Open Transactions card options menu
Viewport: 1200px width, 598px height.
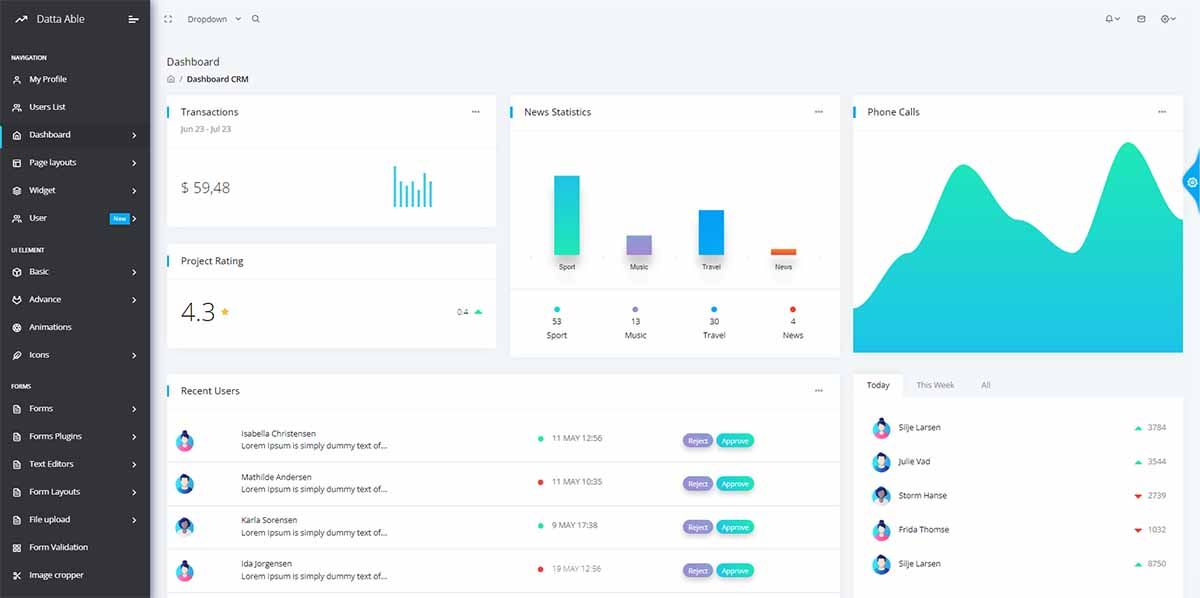pyautogui.click(x=476, y=112)
